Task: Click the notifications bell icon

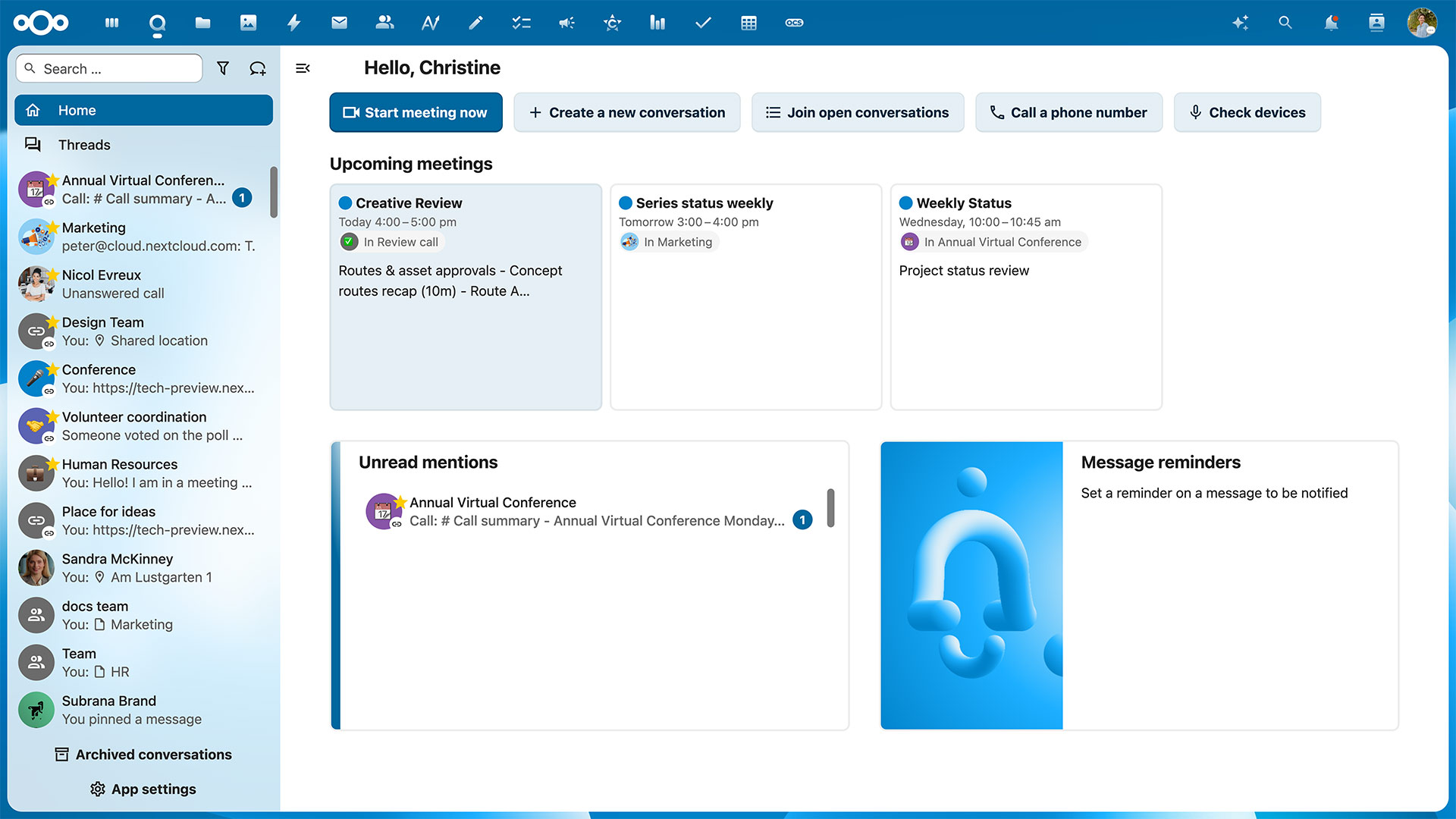Action: [1331, 23]
